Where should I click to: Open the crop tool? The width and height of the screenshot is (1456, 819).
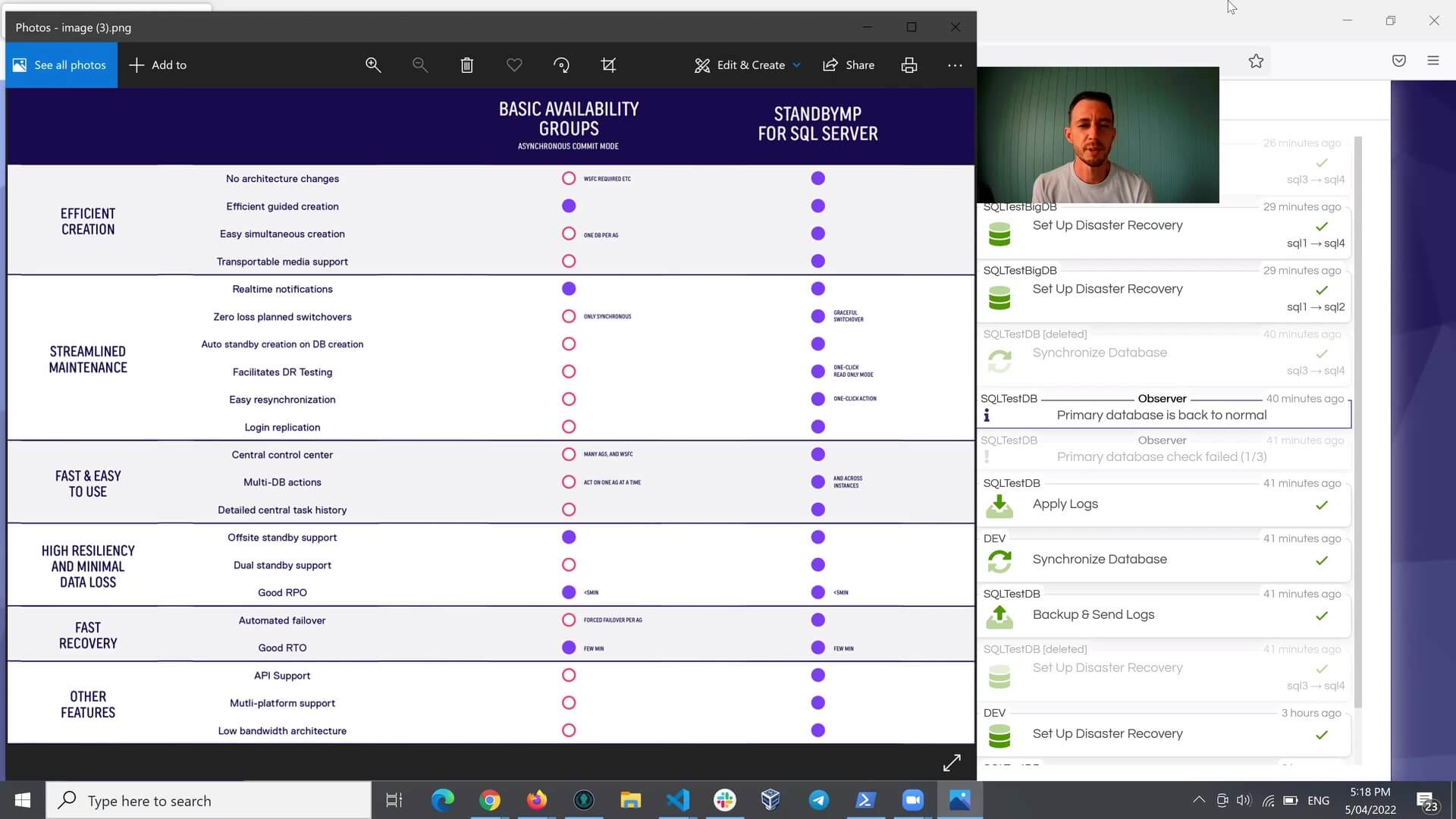tap(608, 65)
